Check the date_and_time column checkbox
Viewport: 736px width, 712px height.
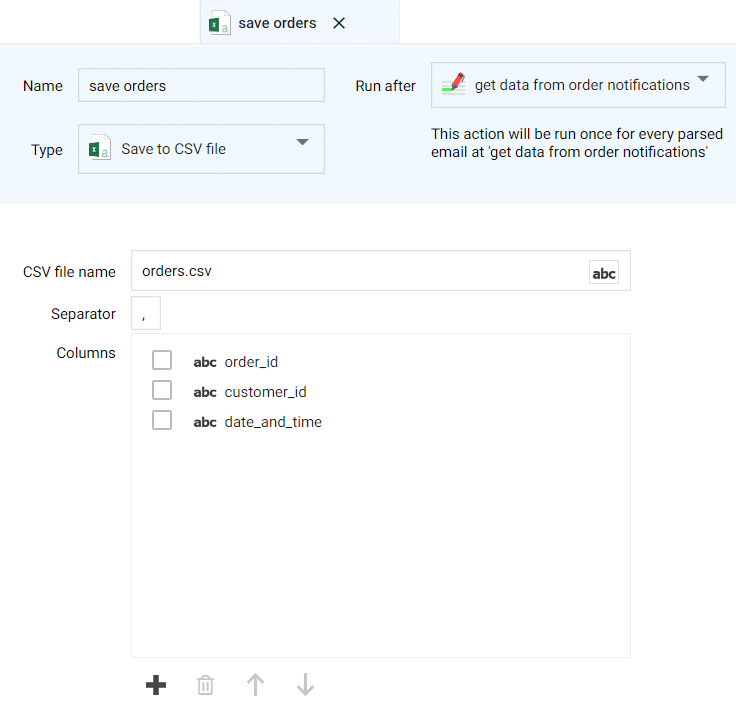(x=162, y=421)
